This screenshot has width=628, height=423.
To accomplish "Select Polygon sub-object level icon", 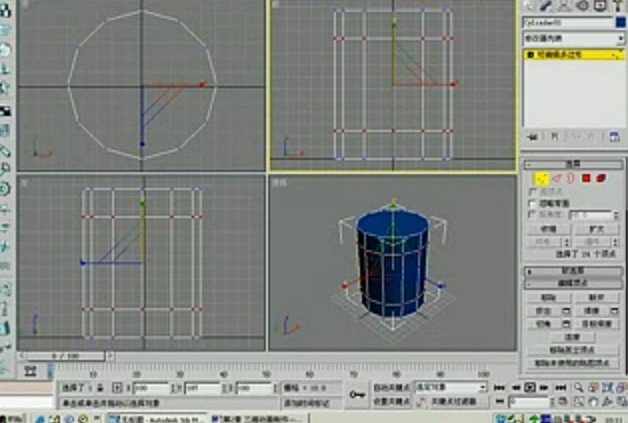I will coord(586,178).
